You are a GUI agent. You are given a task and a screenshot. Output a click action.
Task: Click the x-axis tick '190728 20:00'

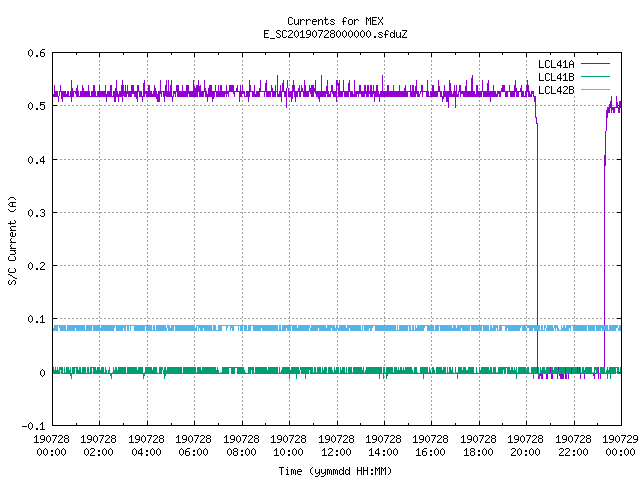coord(525,446)
